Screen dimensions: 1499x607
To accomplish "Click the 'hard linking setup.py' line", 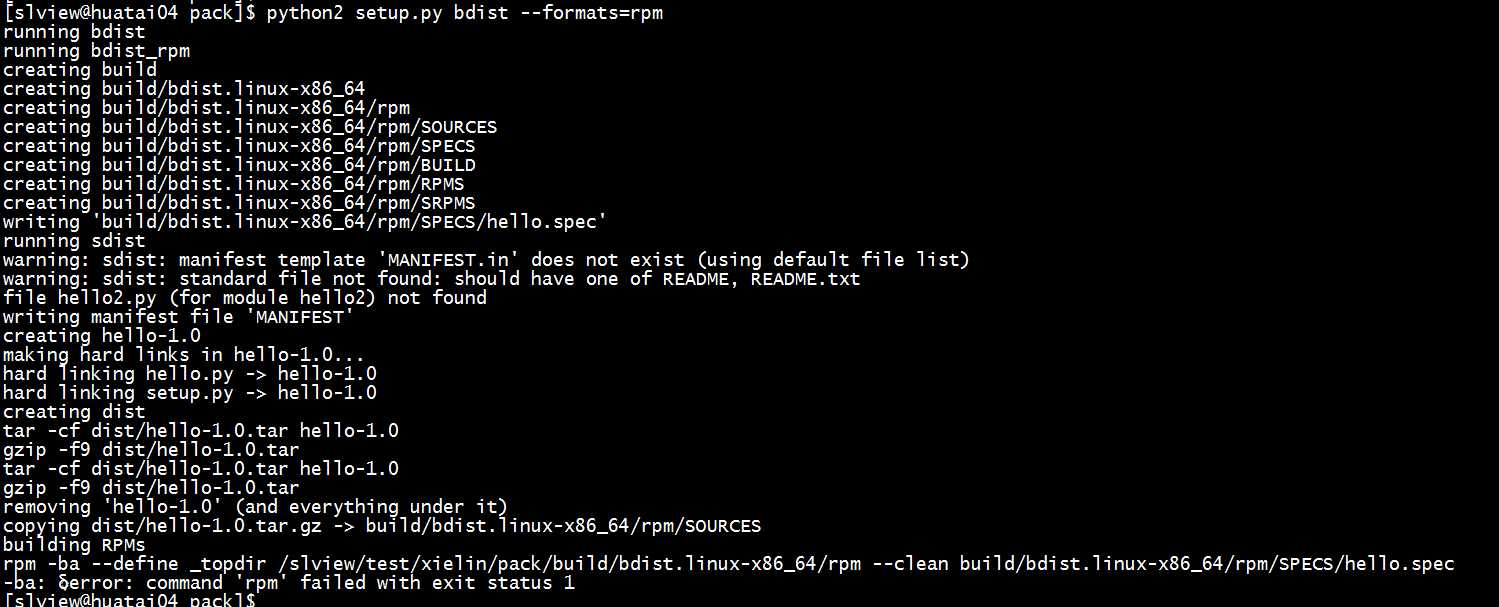I will pyautogui.click(x=190, y=393).
